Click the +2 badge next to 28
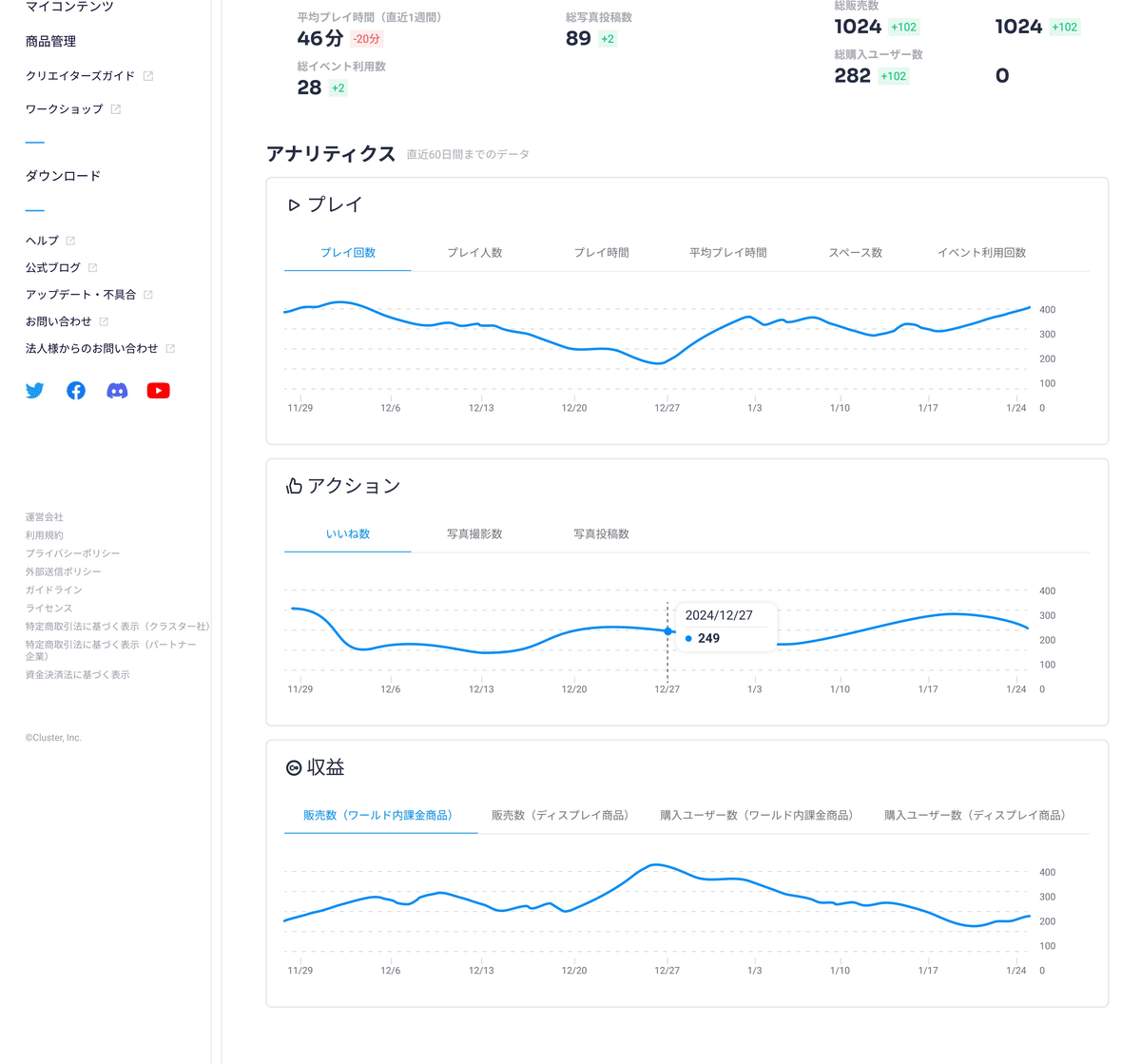 point(338,88)
